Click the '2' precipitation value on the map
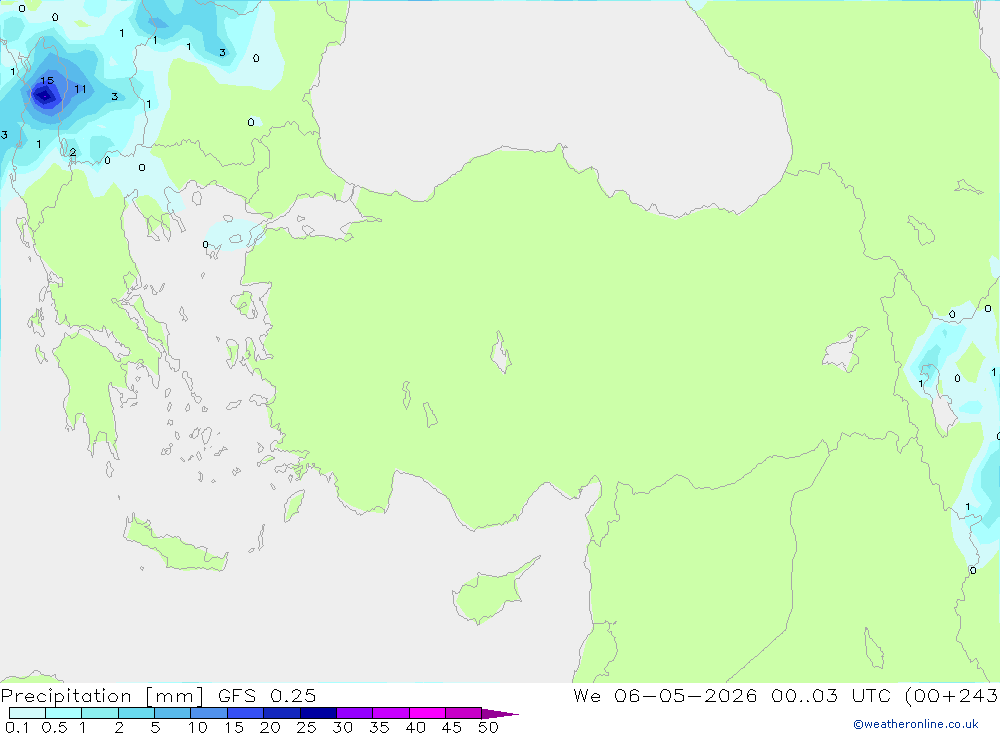This screenshot has height=733, width=1000. pos(73,152)
